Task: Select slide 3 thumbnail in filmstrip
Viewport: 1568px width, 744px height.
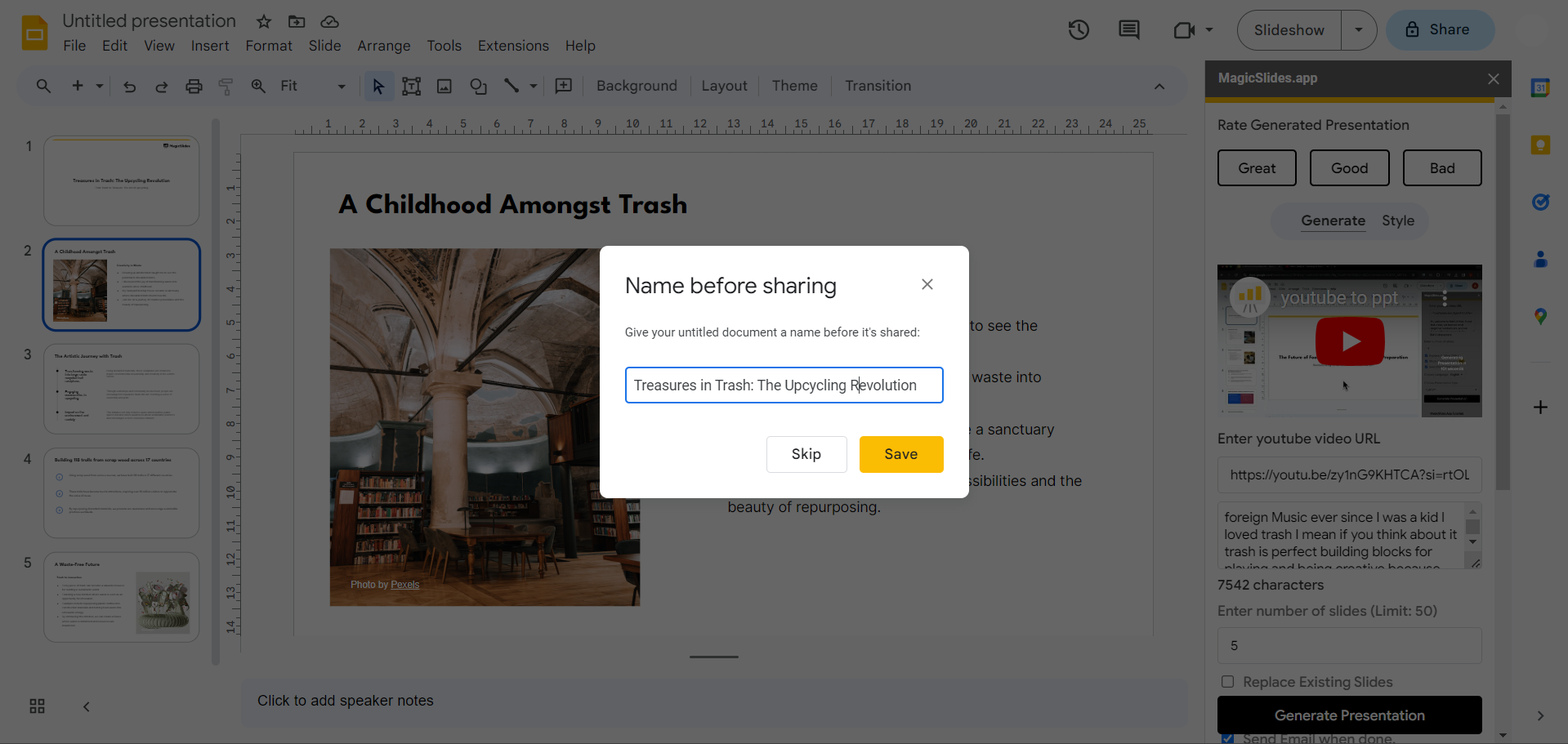Action: [x=121, y=389]
